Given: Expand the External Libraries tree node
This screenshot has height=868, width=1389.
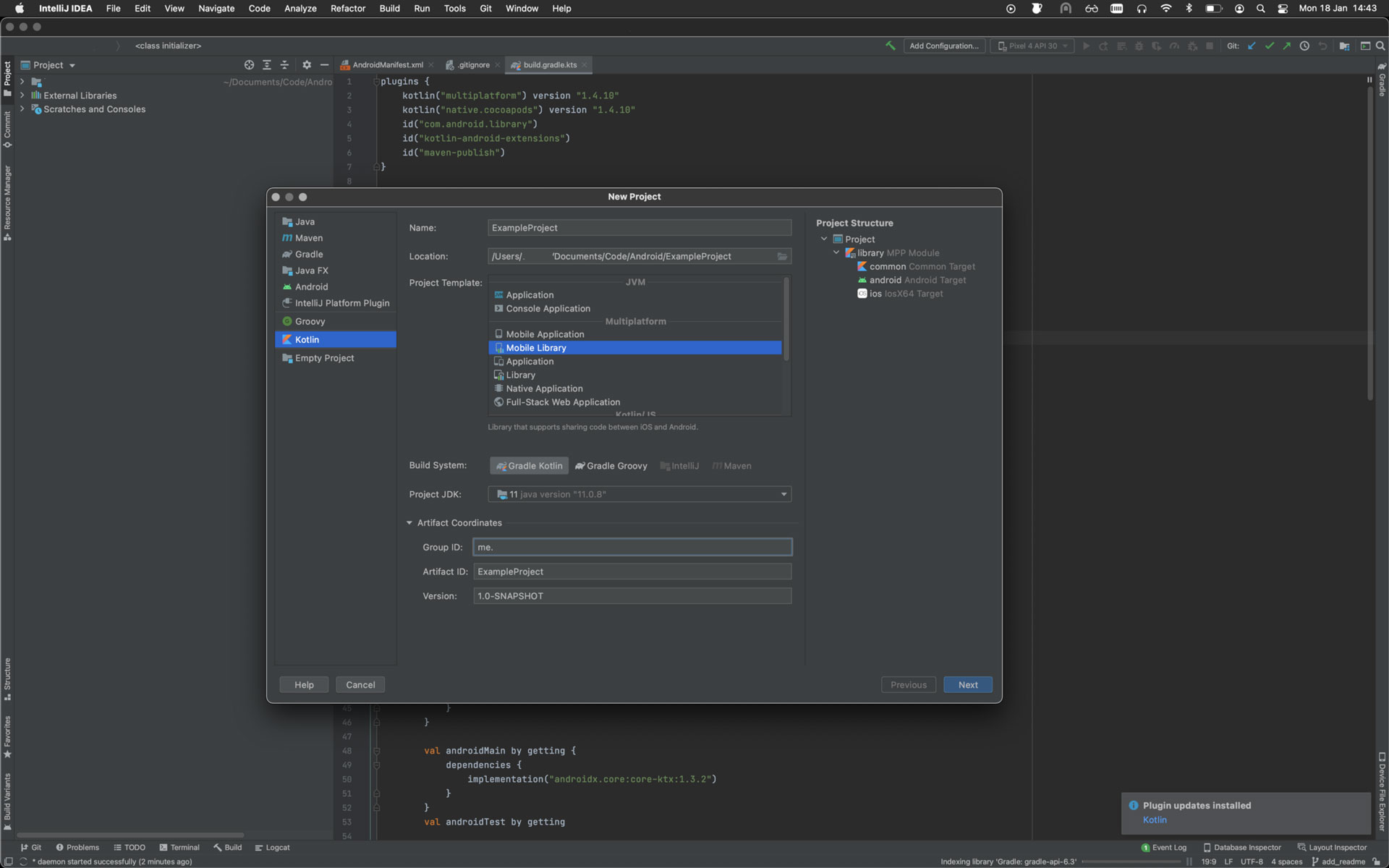Looking at the screenshot, I should 22,95.
